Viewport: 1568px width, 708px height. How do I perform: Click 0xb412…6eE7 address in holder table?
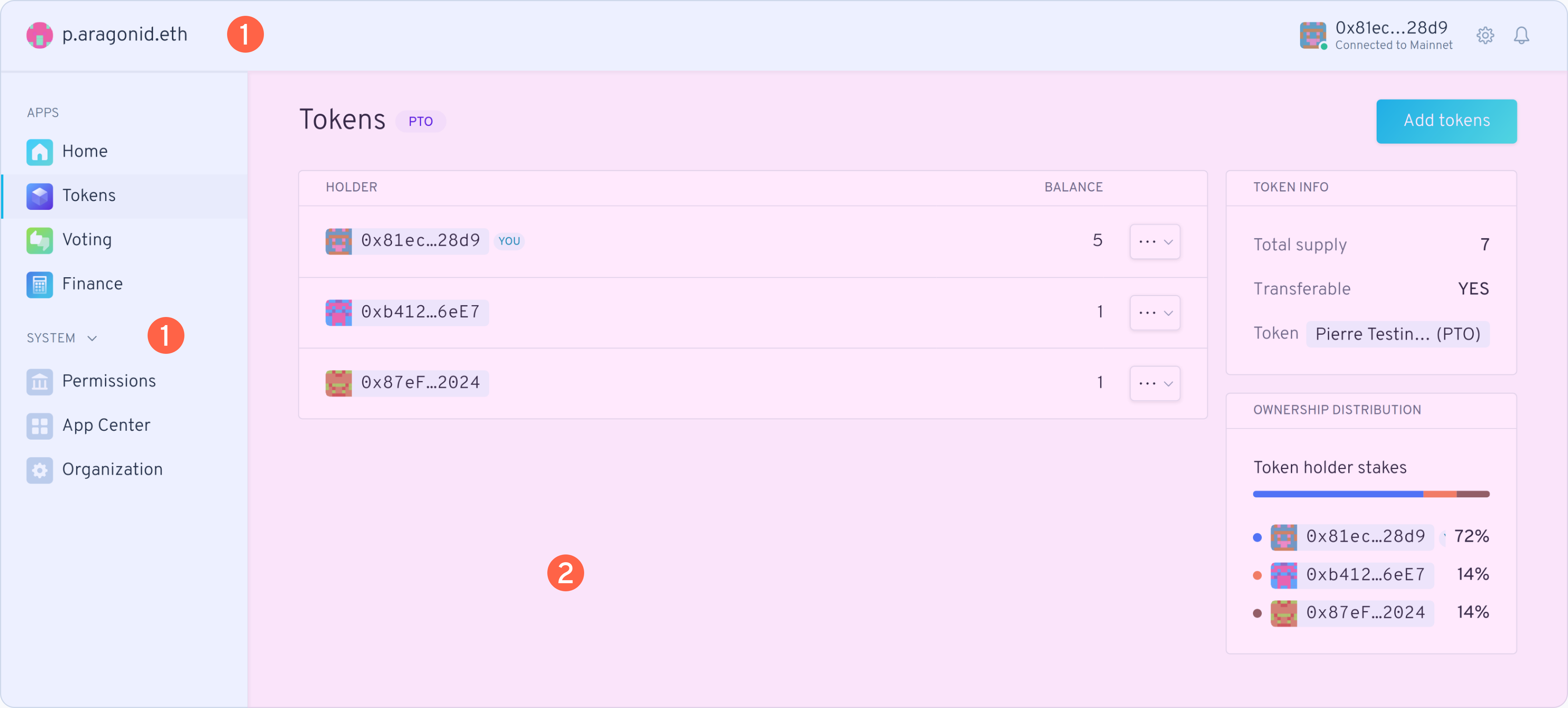(420, 312)
